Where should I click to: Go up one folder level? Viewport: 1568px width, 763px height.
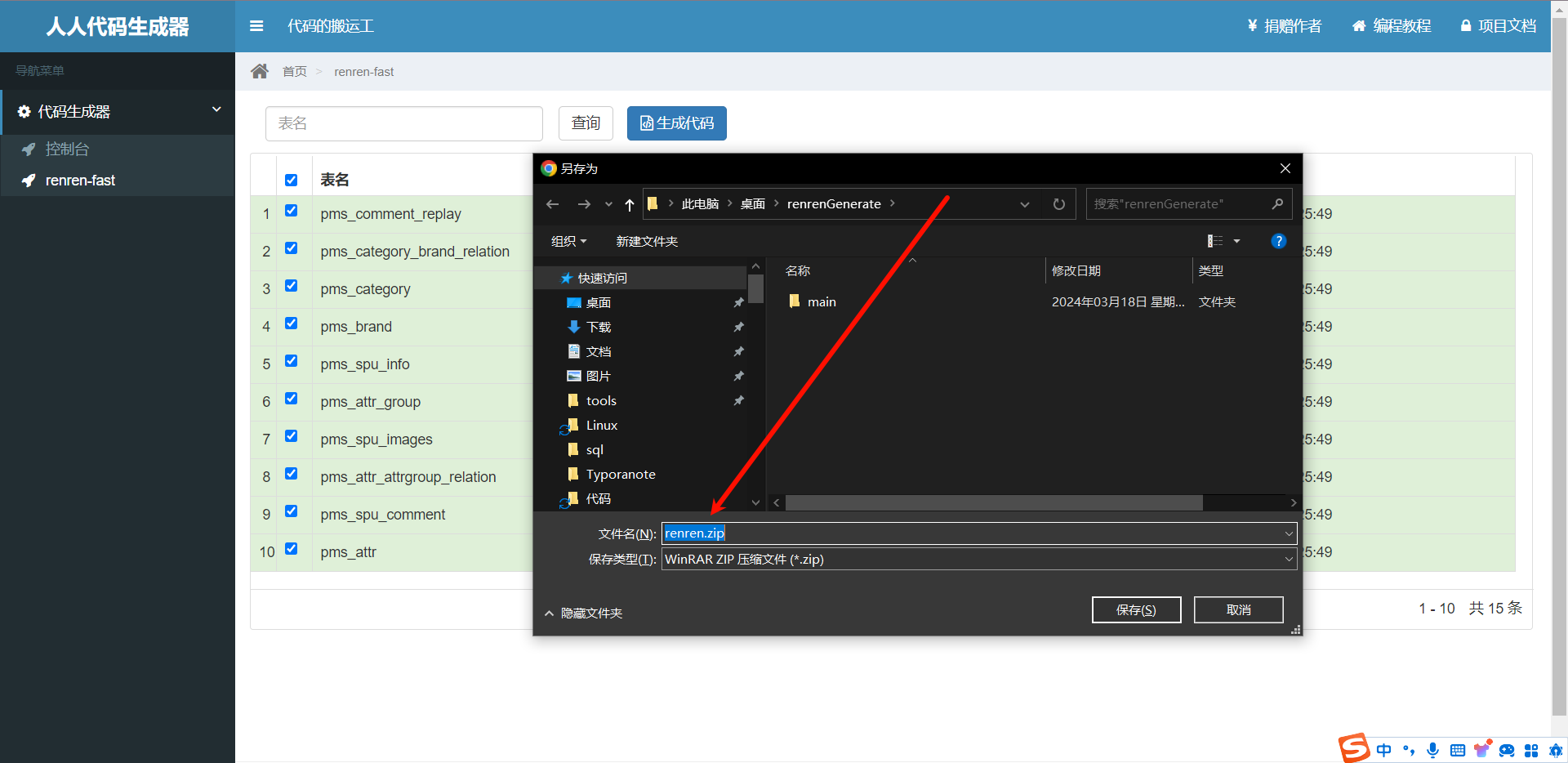tap(630, 204)
